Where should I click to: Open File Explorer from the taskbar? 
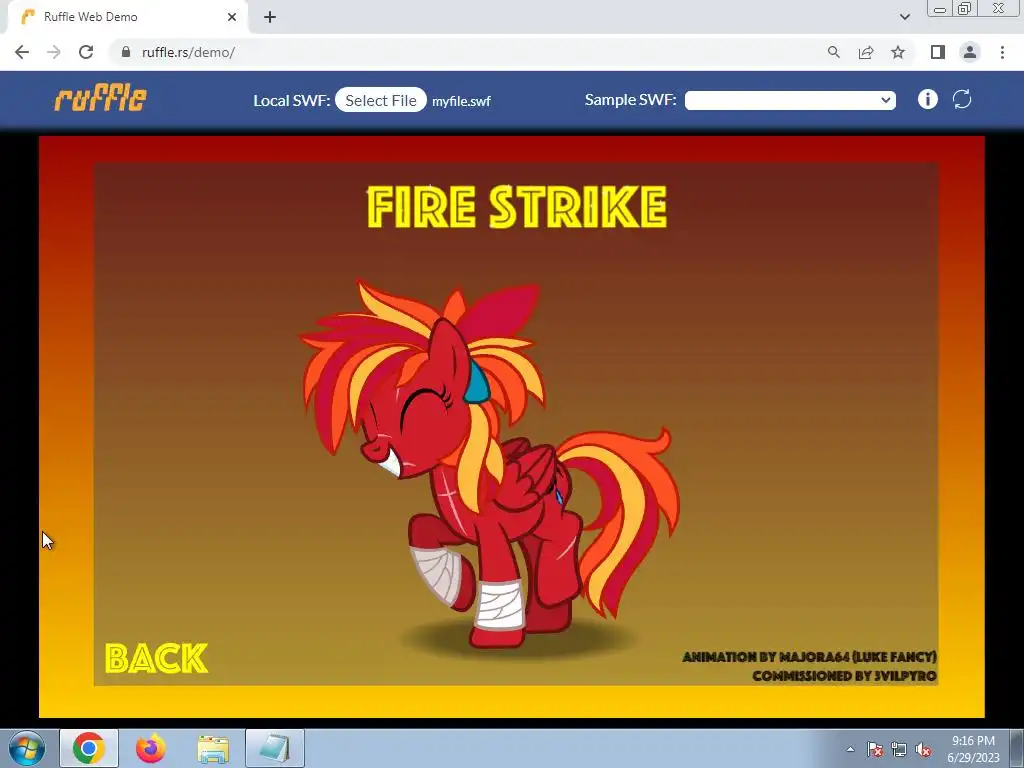tap(213, 748)
